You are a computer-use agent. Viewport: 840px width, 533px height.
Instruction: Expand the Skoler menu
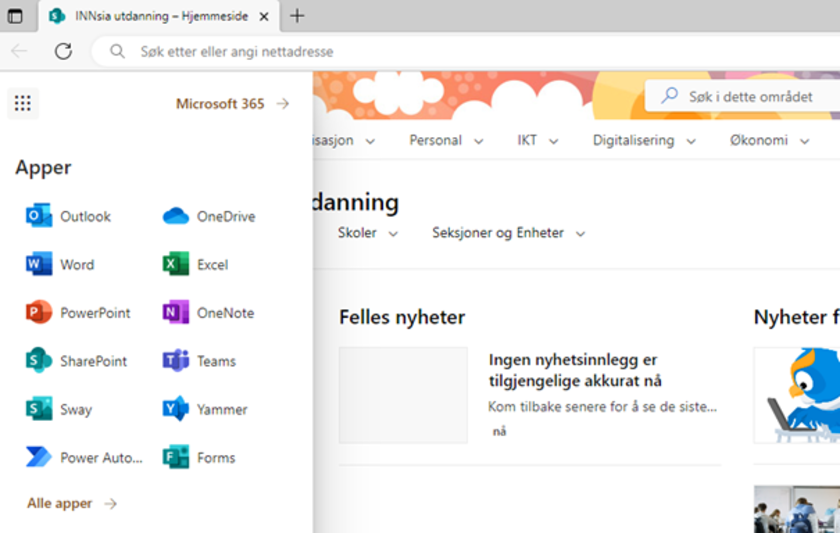pos(368,233)
